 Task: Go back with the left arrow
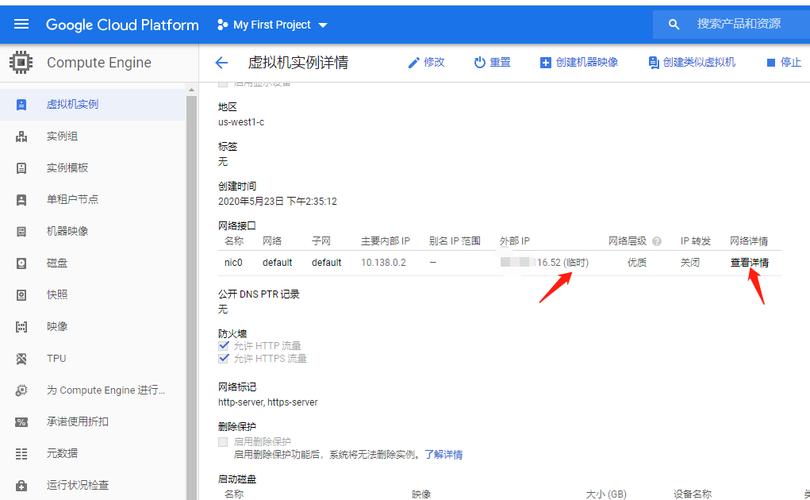pyautogui.click(x=222, y=63)
